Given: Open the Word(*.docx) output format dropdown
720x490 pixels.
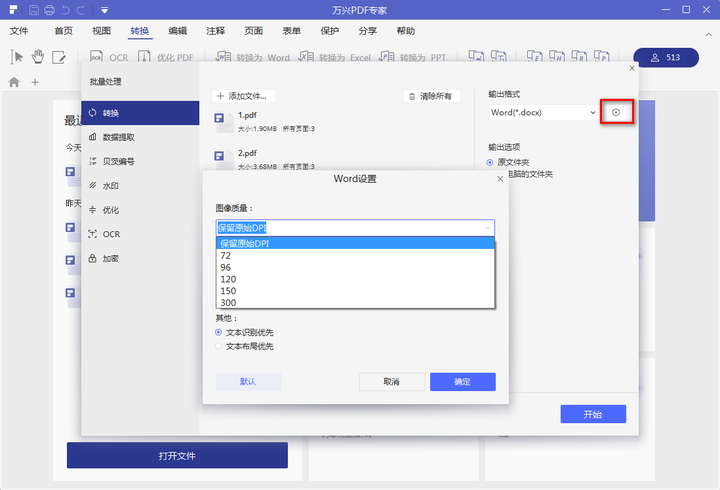Looking at the screenshot, I should 543,113.
